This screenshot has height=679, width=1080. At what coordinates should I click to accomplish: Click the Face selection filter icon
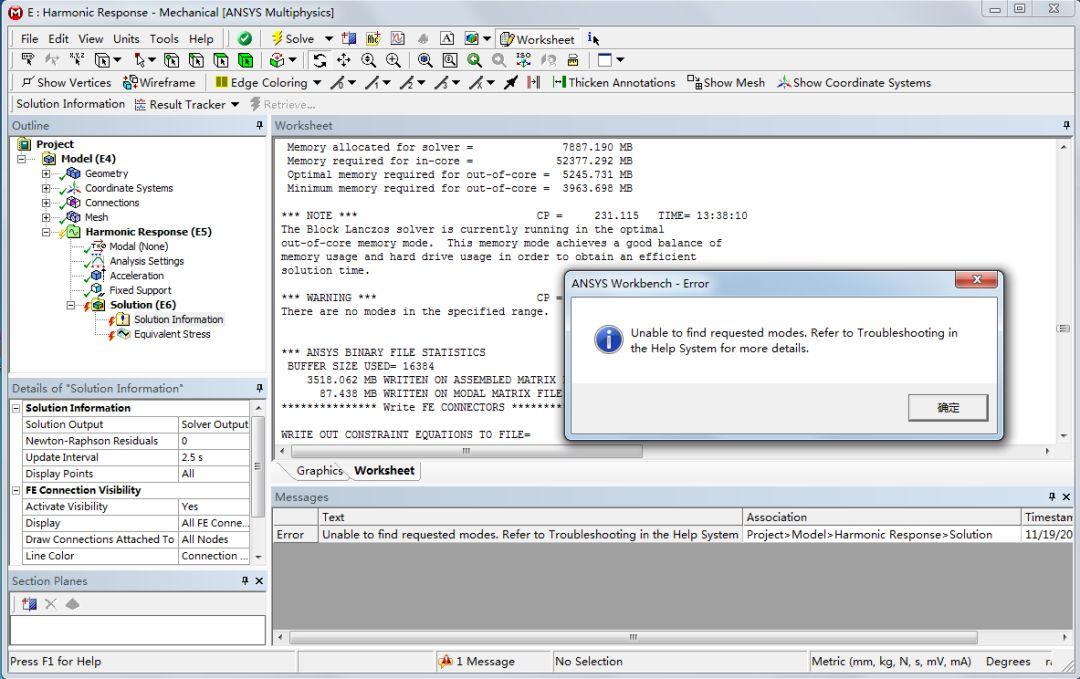220,61
